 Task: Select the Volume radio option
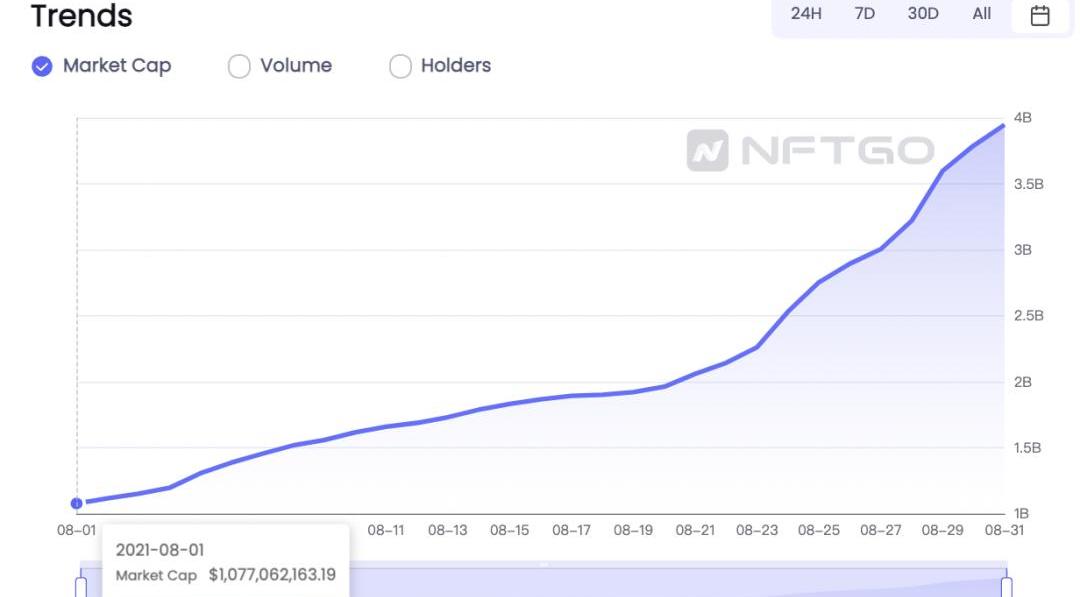click(x=239, y=66)
